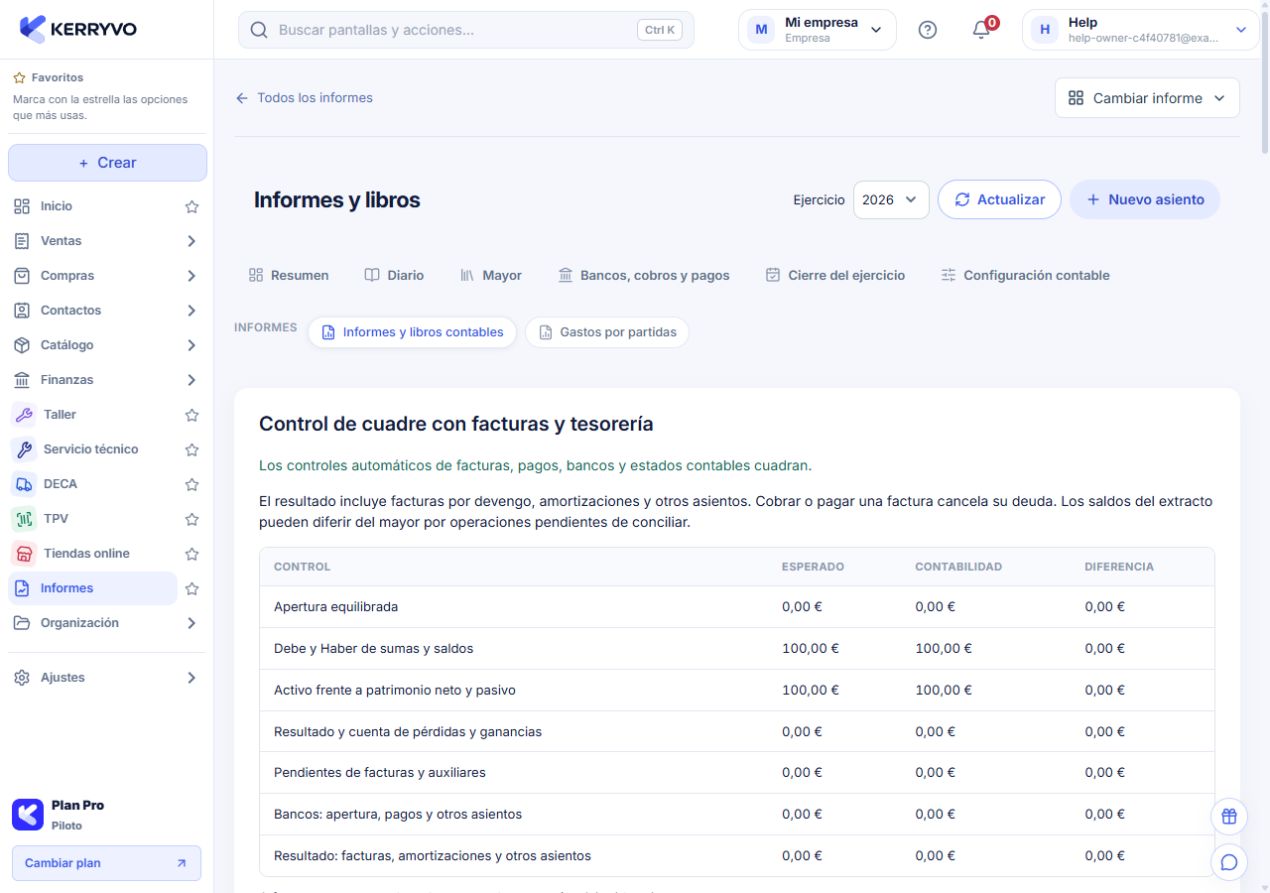
Task: Expand the Ventas submenu chevron
Action: pyautogui.click(x=191, y=241)
